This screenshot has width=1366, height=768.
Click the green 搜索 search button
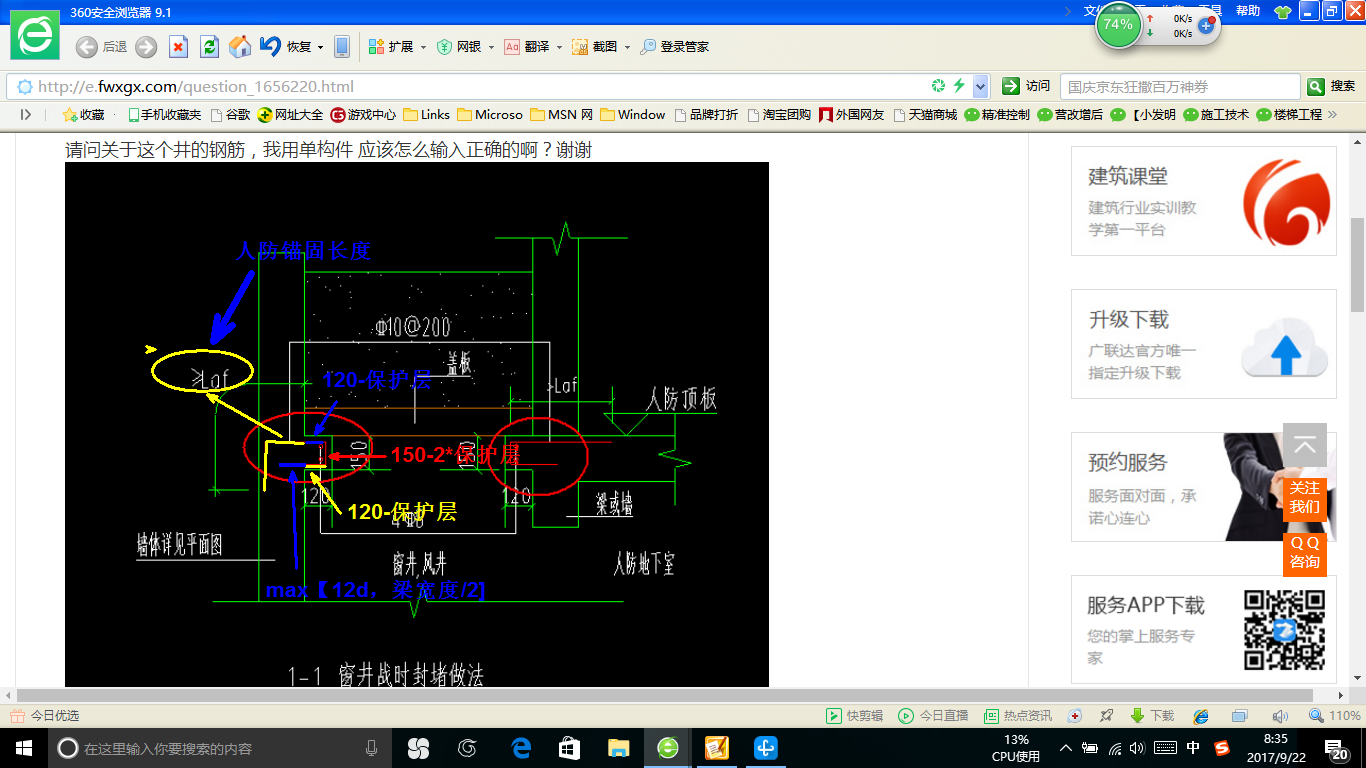pos(1332,86)
